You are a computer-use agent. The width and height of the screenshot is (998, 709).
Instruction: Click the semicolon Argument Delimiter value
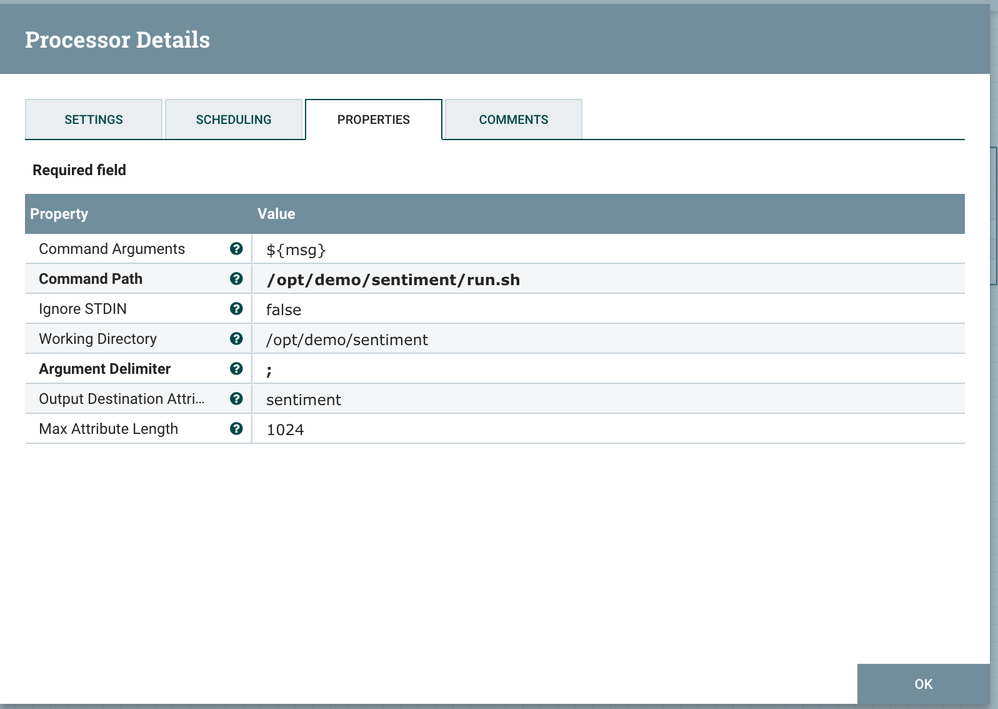pyautogui.click(x=270, y=370)
